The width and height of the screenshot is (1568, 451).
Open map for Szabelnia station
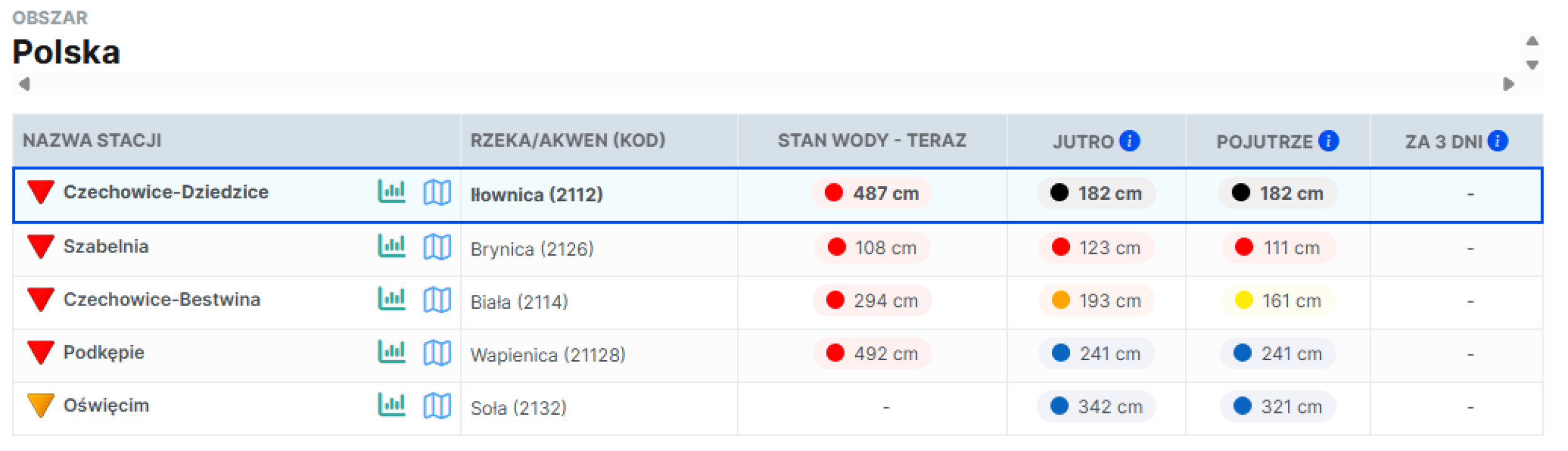[x=437, y=247]
